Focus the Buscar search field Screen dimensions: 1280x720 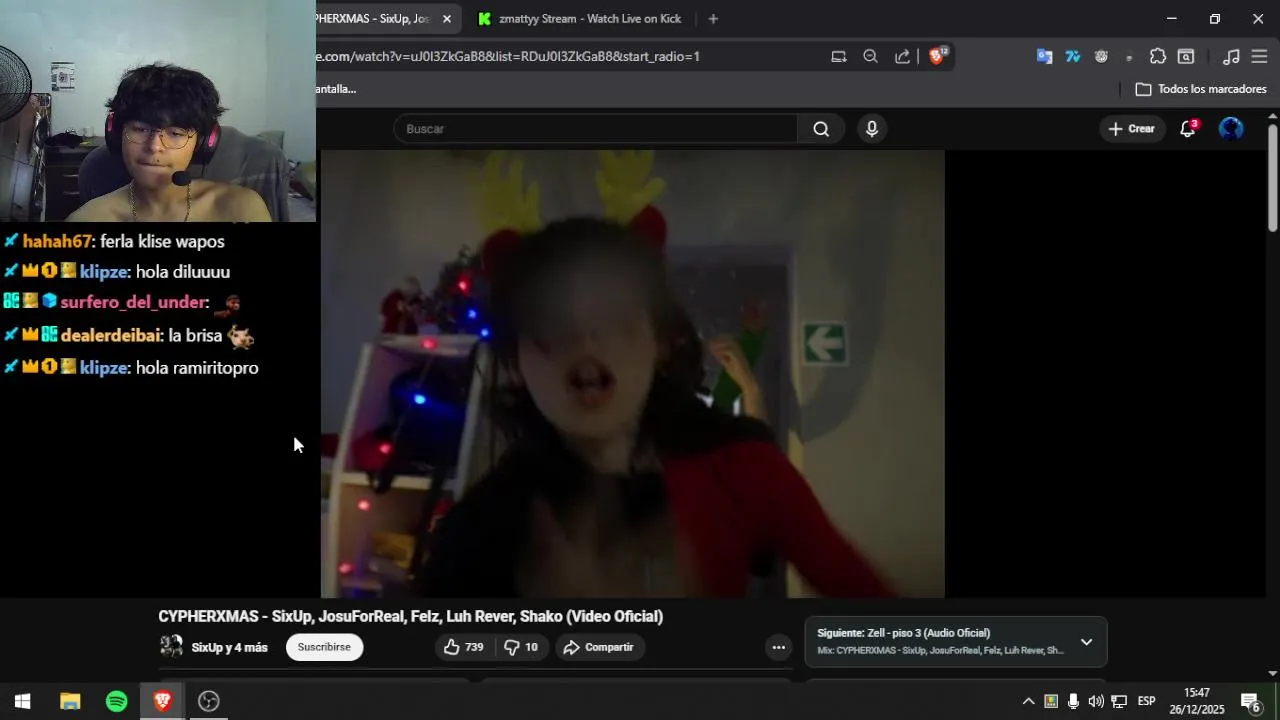596,129
